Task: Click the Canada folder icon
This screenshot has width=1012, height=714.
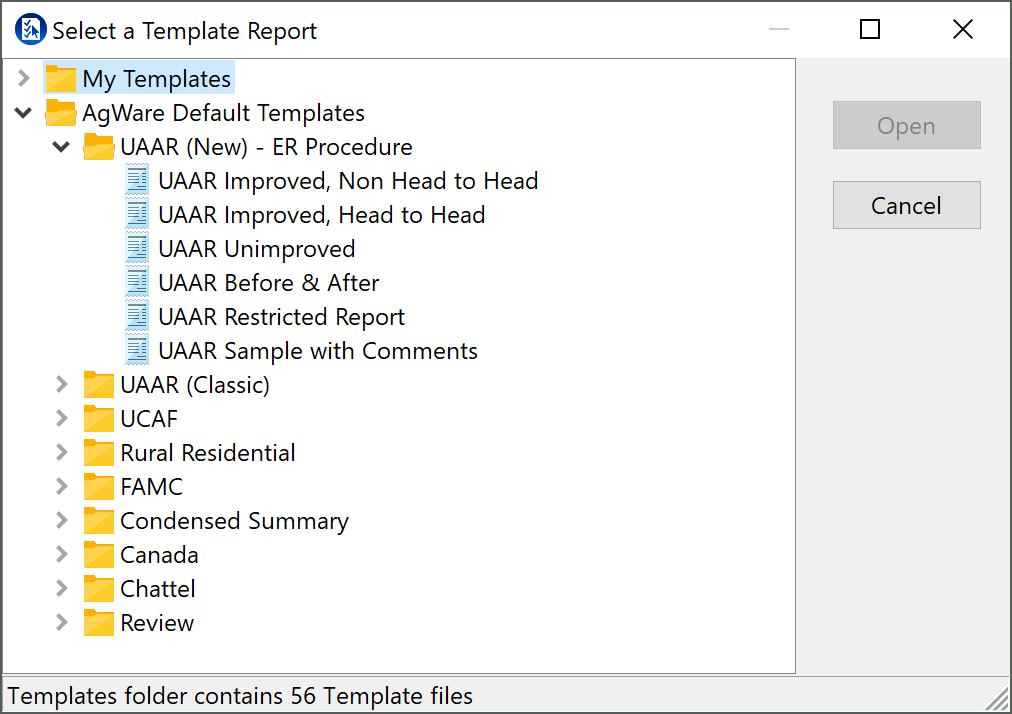Action: pyautogui.click(x=98, y=555)
